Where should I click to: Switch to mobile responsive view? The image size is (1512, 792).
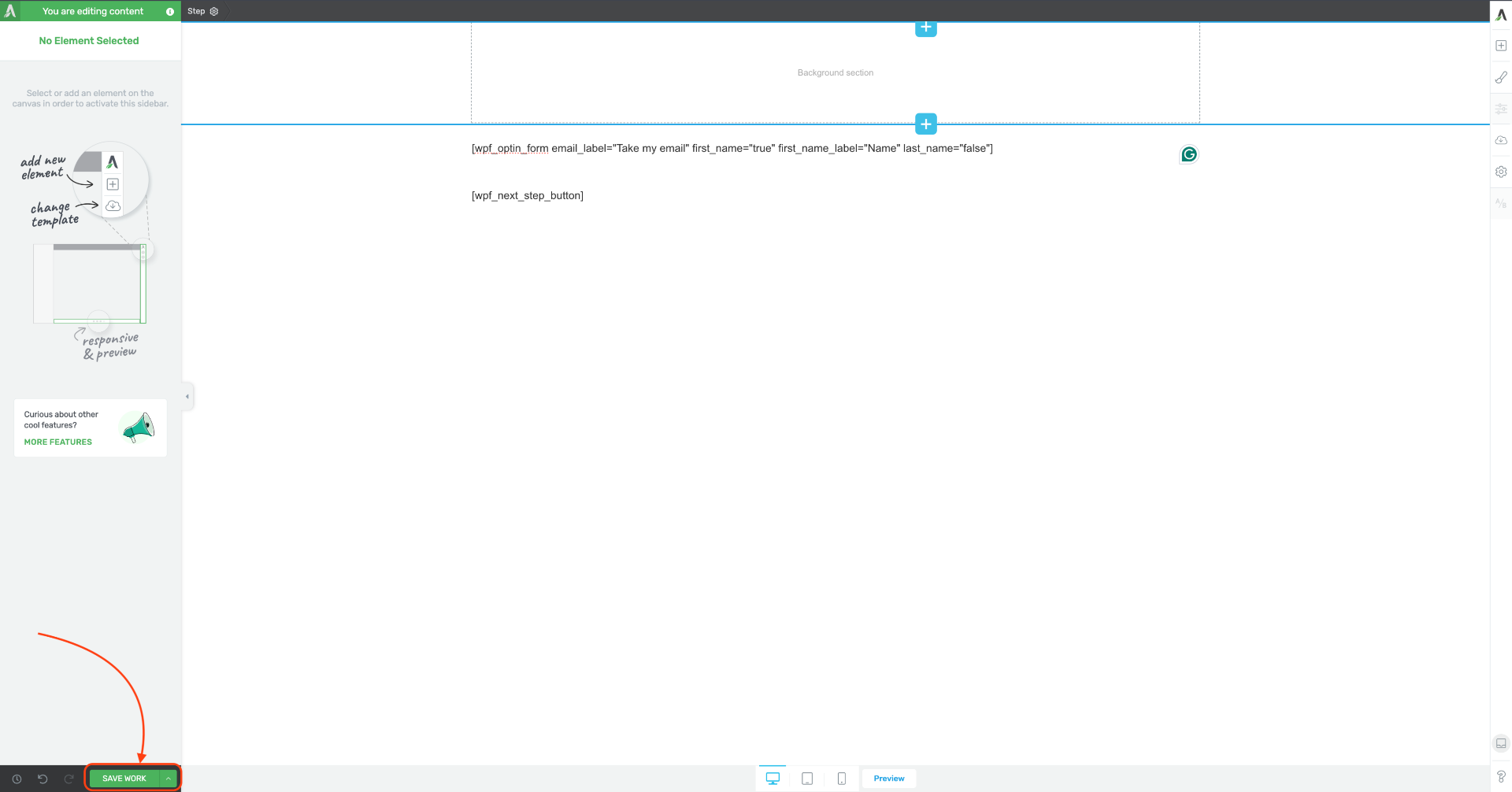[841, 778]
